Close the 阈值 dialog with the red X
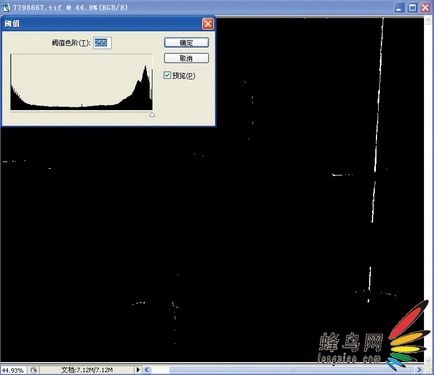Screen dimensions: 434x375 pos(208,24)
